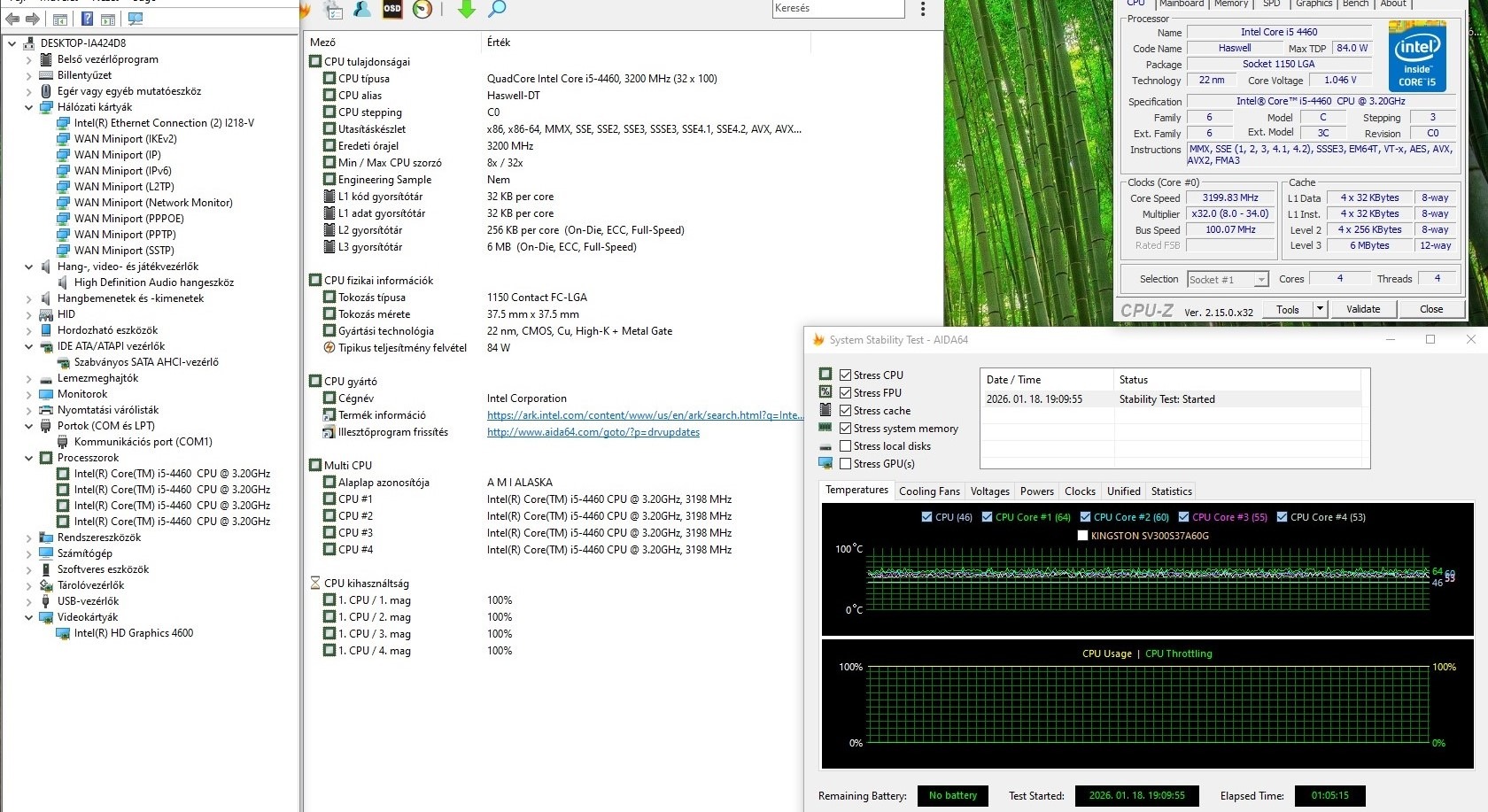Expand the Billentyűzet tree node
This screenshot has height=812, width=1488.
pos(29,75)
